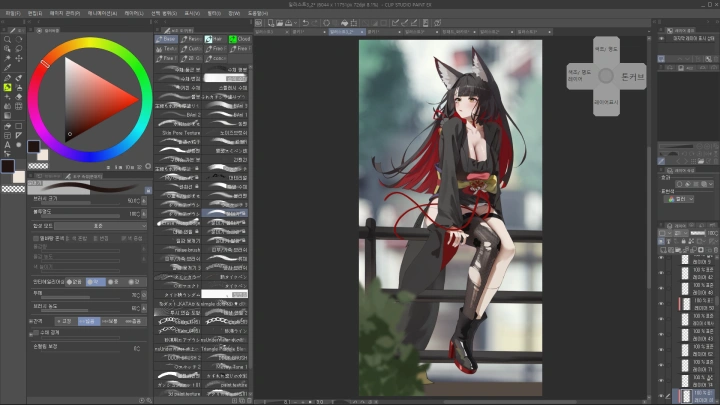Select the Figure rectangle tool
The height and width of the screenshot is (405, 720).
pyautogui.click(x=19, y=126)
